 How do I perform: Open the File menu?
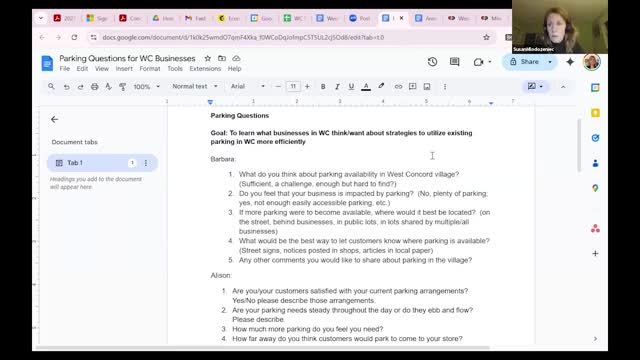[64, 69]
